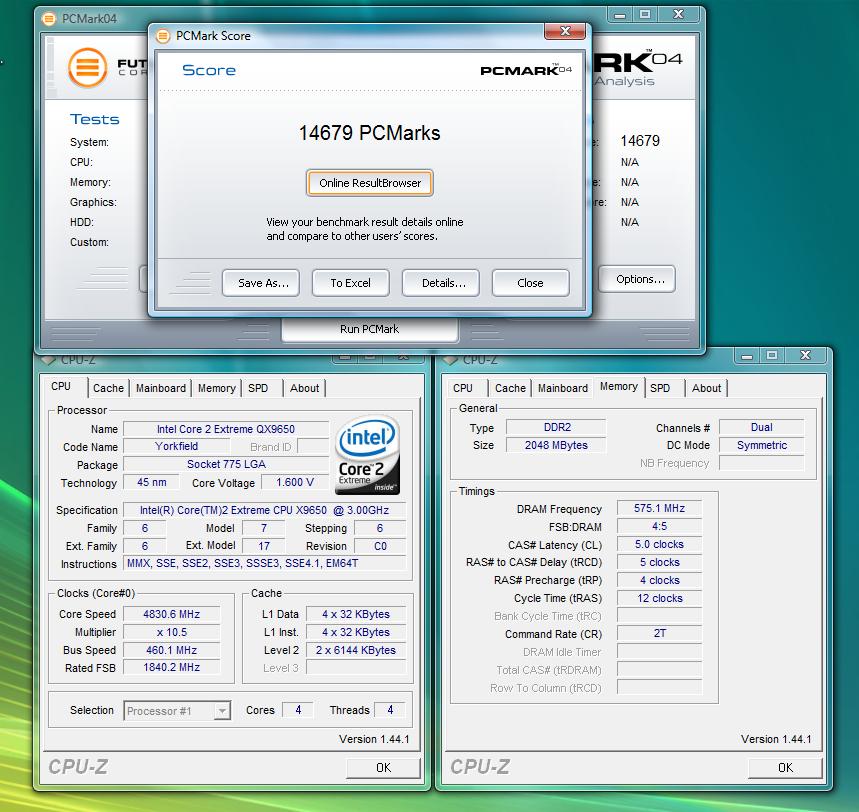The image size is (859, 812).
Task: Open PCMark04 Options...
Action: [637, 279]
